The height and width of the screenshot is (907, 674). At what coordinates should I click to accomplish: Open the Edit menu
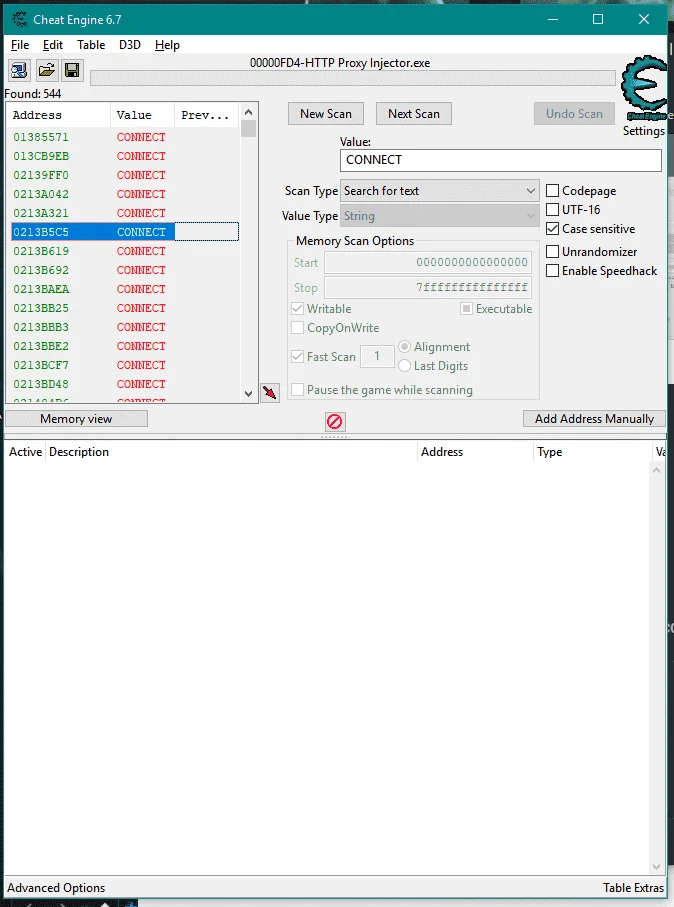tap(53, 45)
